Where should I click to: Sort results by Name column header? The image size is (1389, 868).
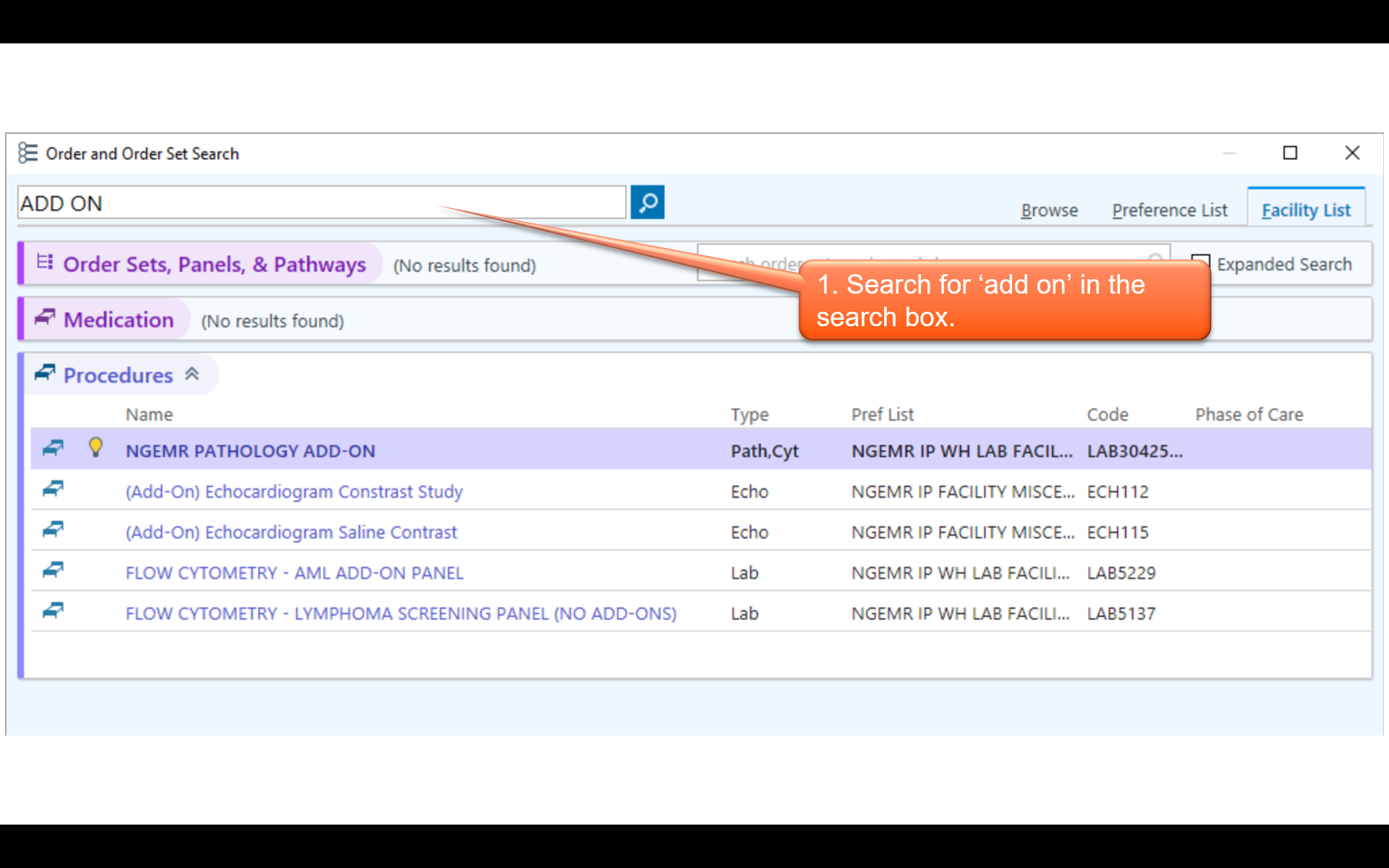click(x=149, y=414)
